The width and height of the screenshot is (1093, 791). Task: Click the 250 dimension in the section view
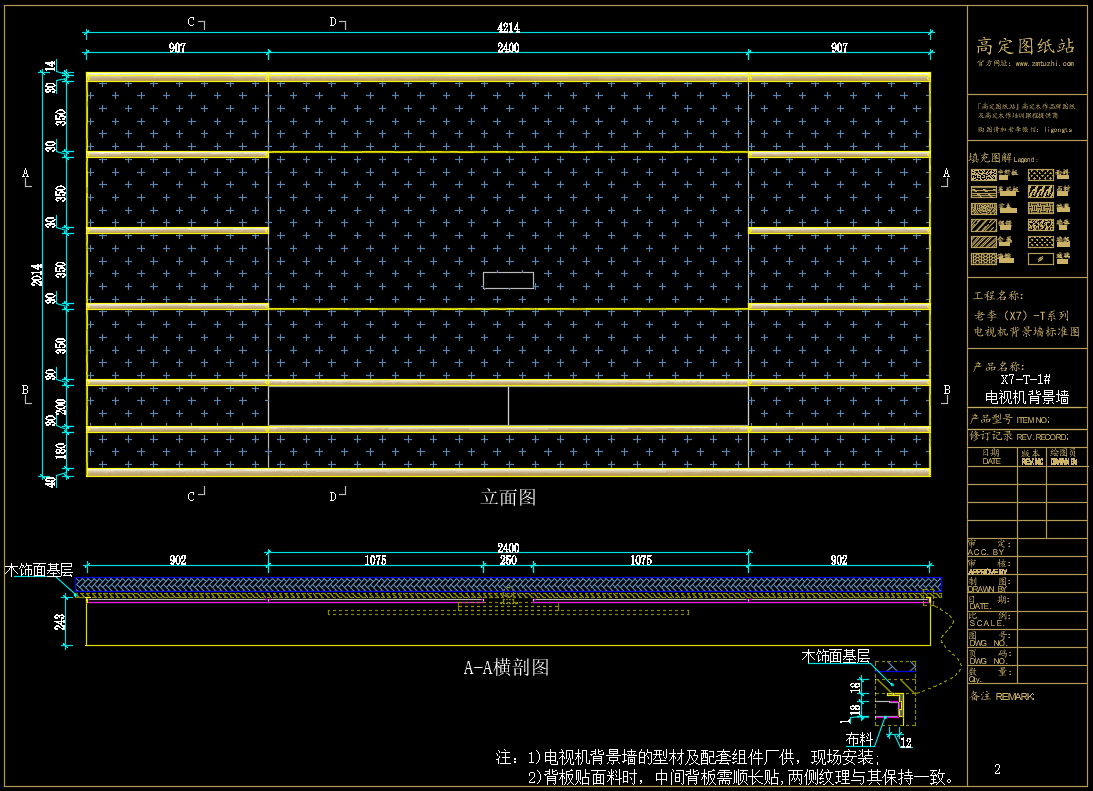tap(508, 561)
